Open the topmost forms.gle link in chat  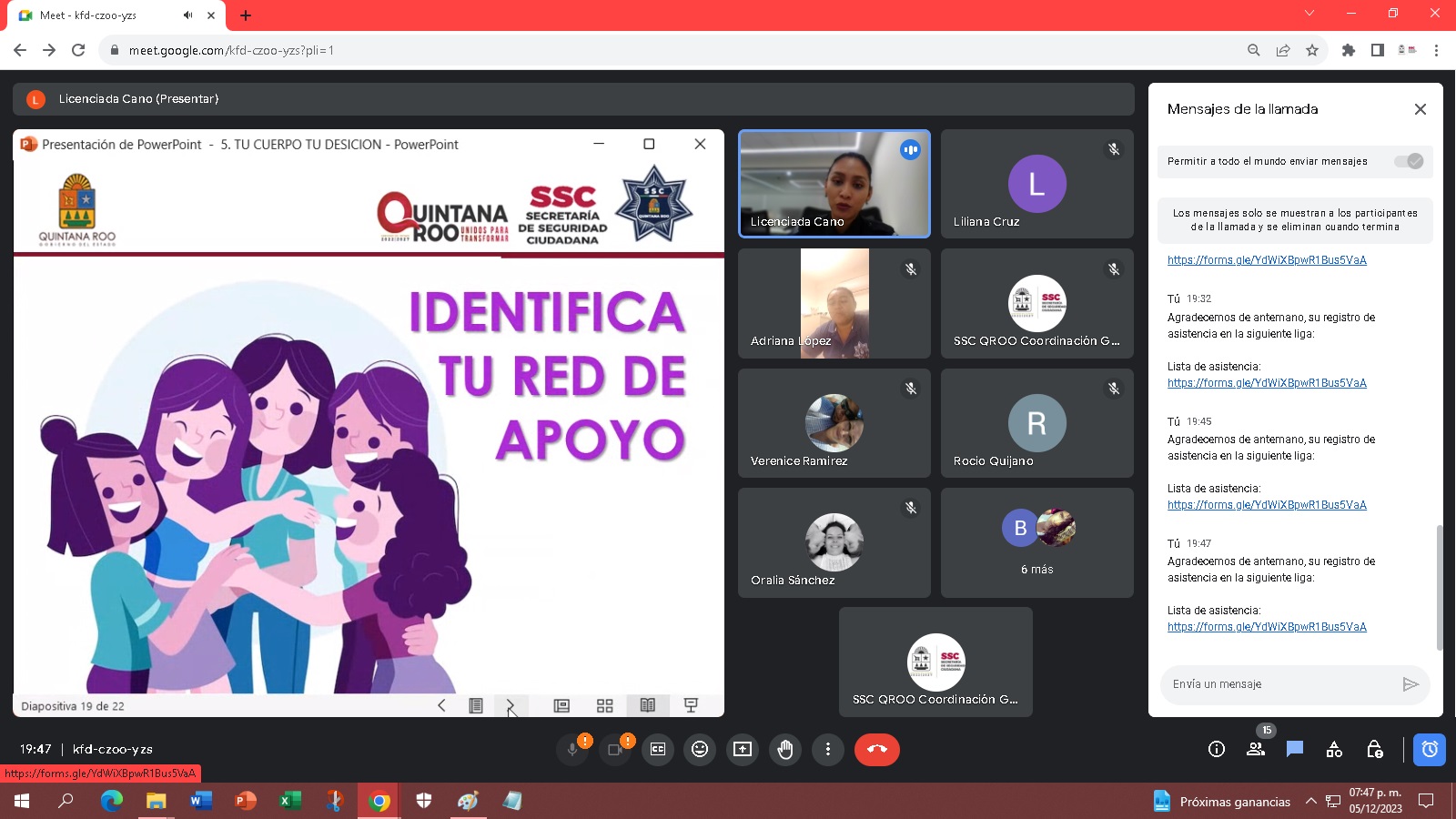point(1267,260)
